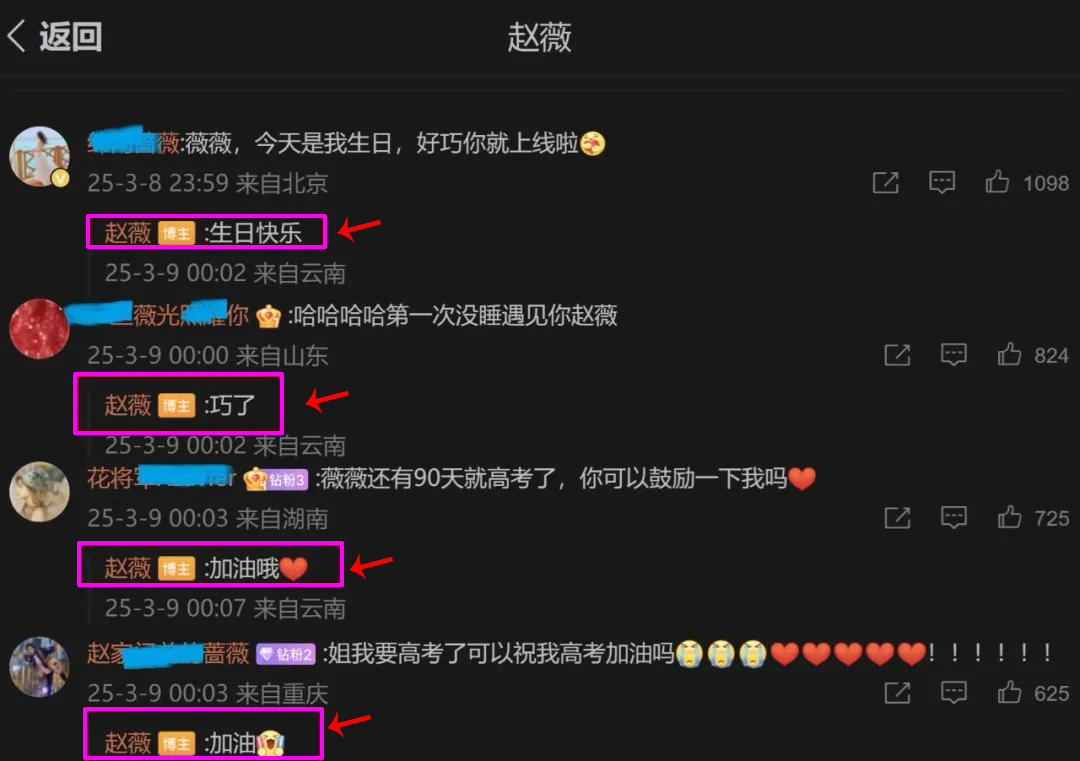Open reply icon on the 湖南 comment
1080x761 pixels.
click(953, 517)
